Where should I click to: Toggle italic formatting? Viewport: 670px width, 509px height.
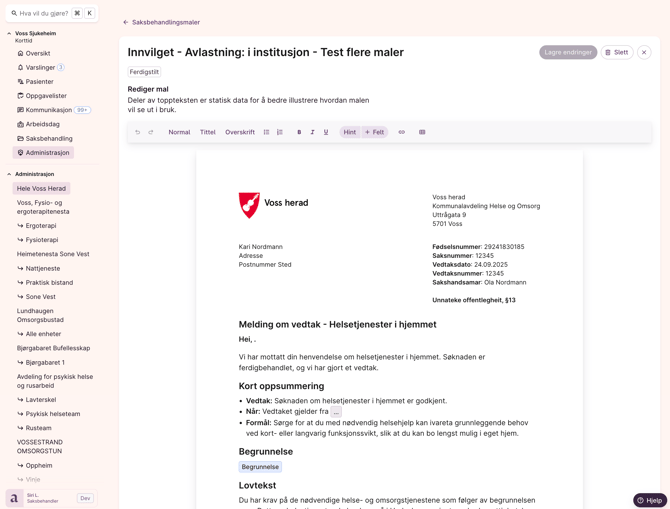[312, 132]
